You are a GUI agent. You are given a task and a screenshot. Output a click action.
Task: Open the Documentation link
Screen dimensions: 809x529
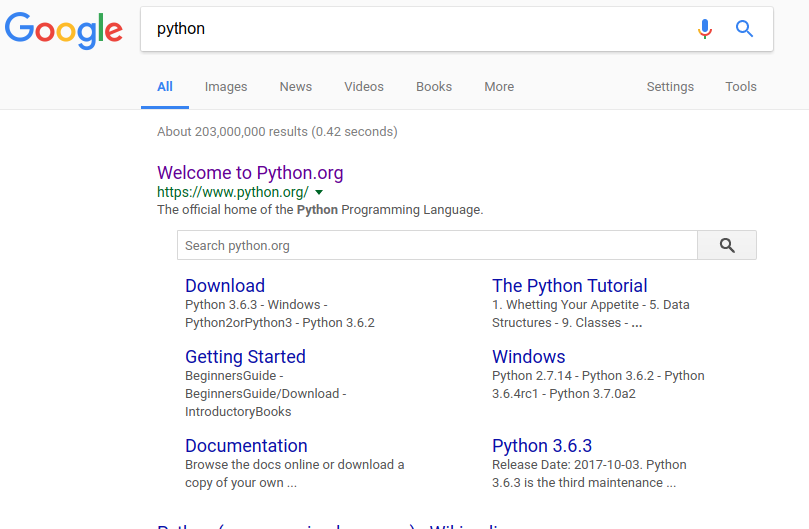click(246, 446)
